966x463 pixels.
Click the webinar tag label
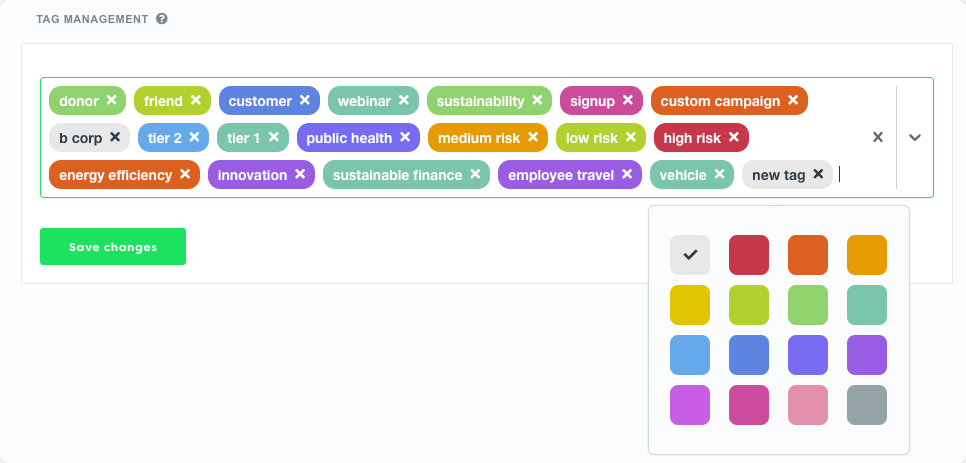coord(364,101)
